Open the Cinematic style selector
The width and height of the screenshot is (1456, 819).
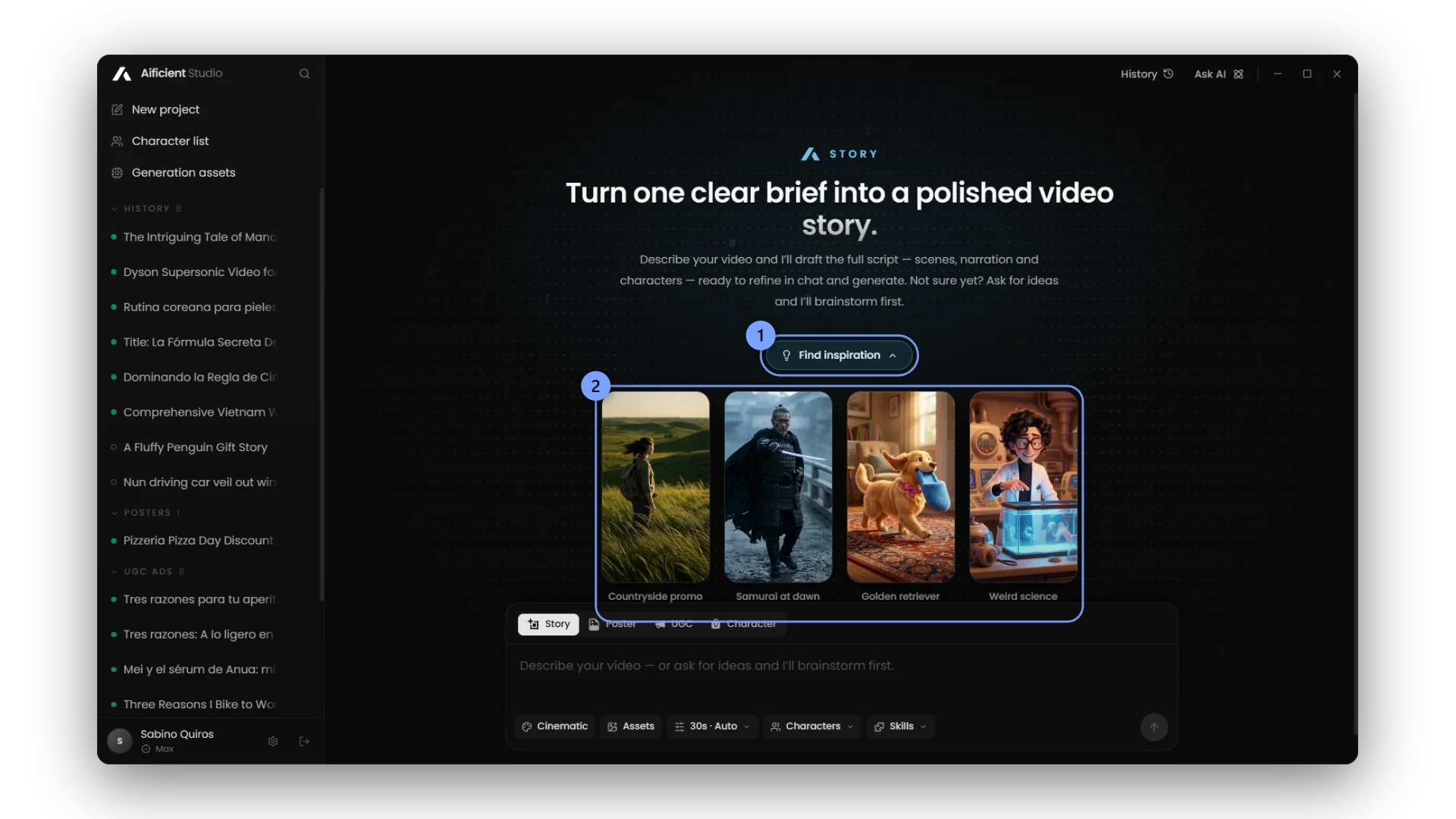555,726
